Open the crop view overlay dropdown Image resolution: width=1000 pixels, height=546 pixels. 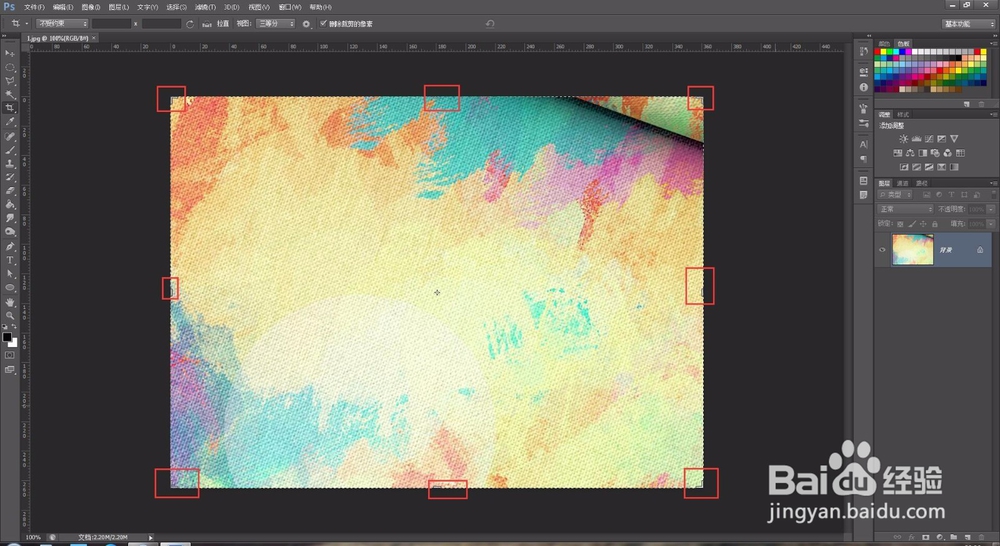276,24
